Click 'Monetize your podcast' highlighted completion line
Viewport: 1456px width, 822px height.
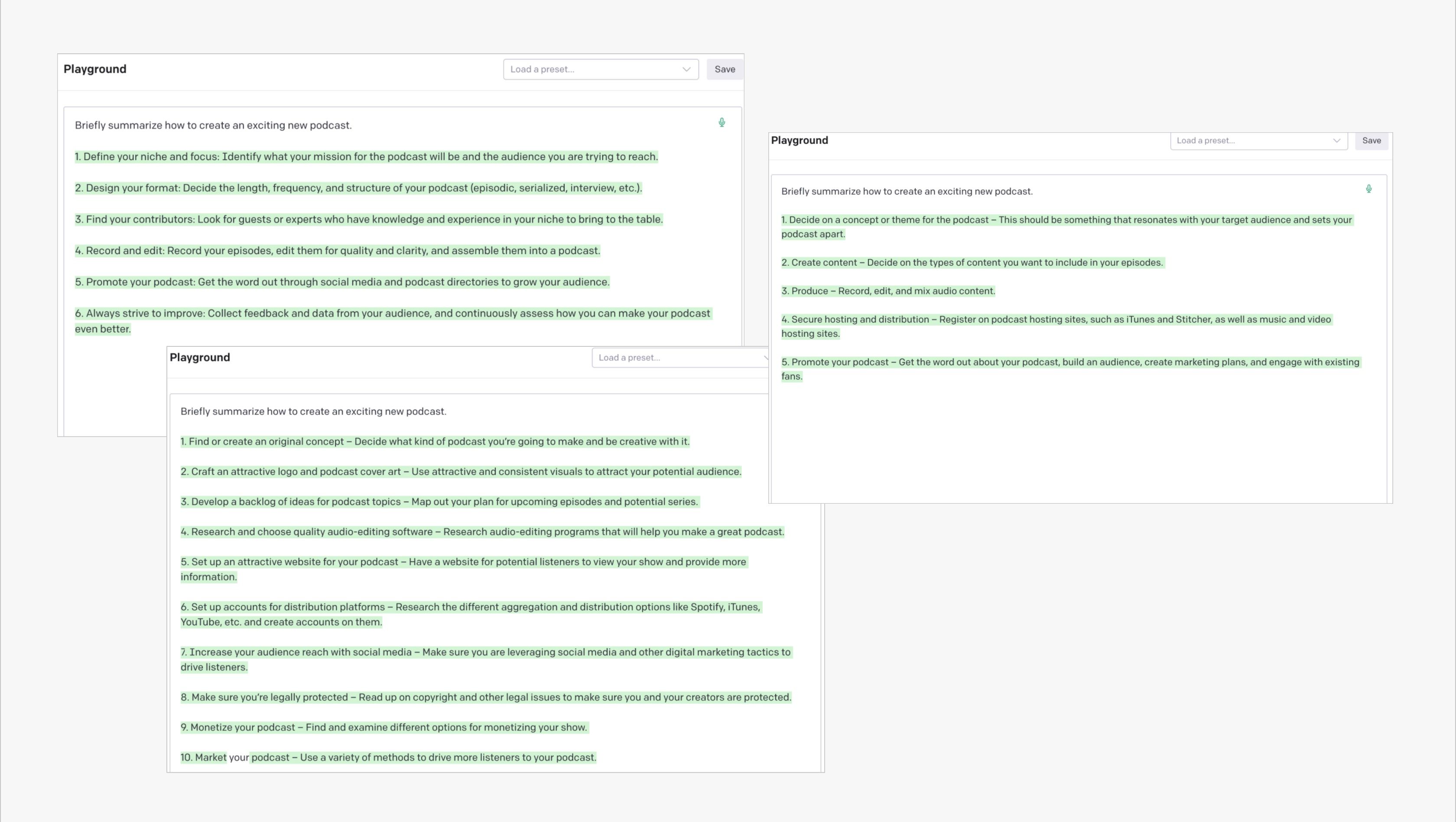point(384,727)
